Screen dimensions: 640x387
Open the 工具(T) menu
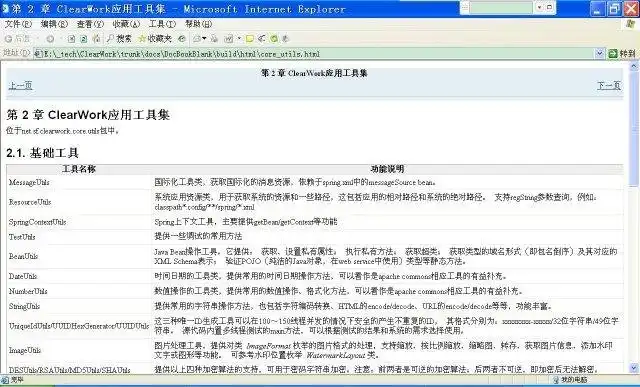tap(162, 24)
